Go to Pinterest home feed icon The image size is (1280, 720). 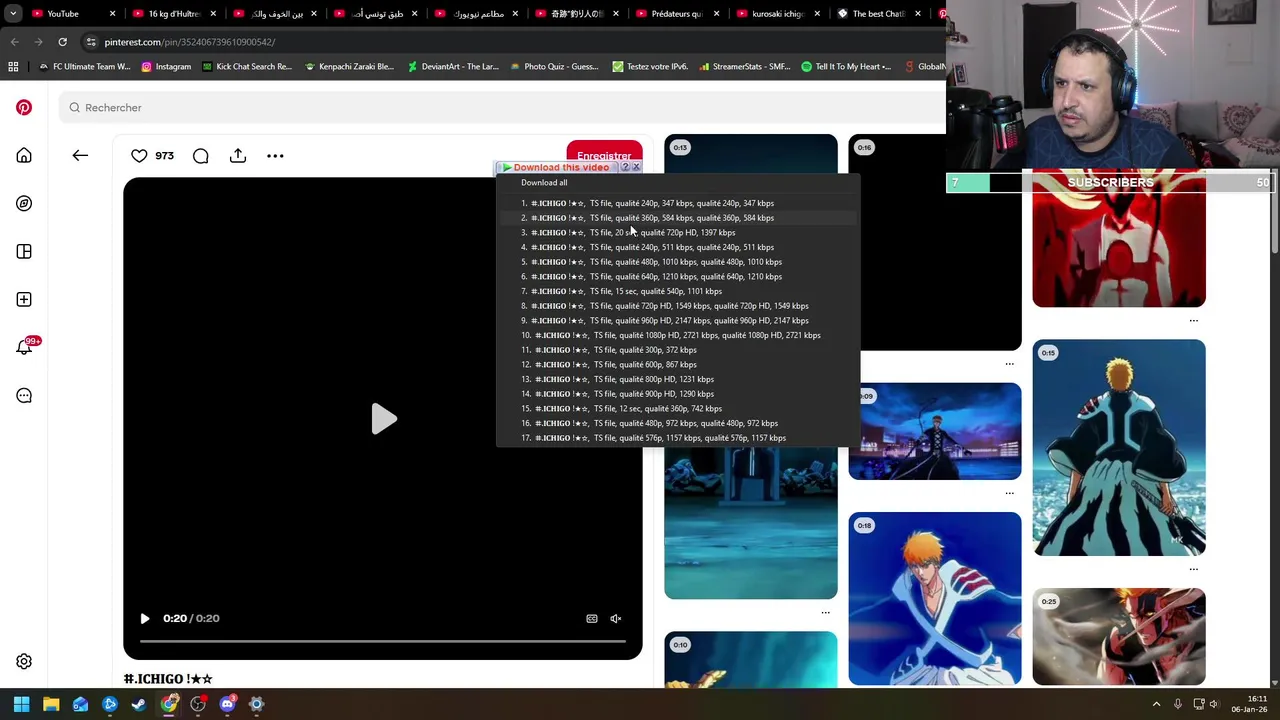(x=24, y=155)
